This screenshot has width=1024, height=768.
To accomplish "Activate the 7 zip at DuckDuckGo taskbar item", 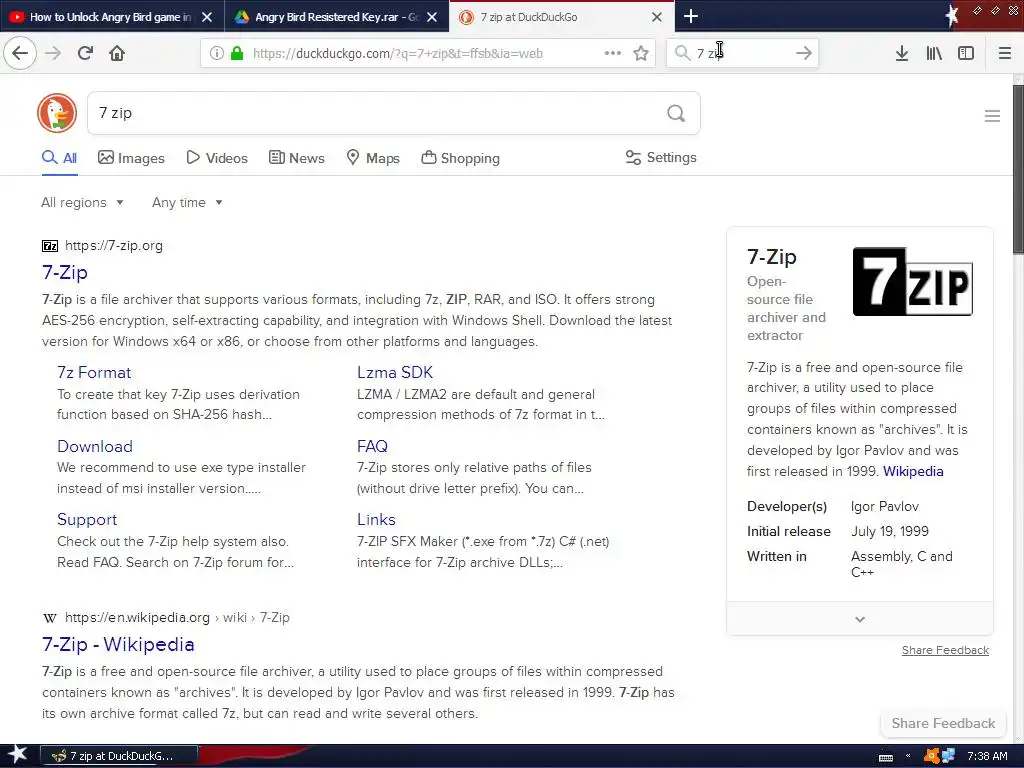I will pyautogui.click(x=119, y=756).
